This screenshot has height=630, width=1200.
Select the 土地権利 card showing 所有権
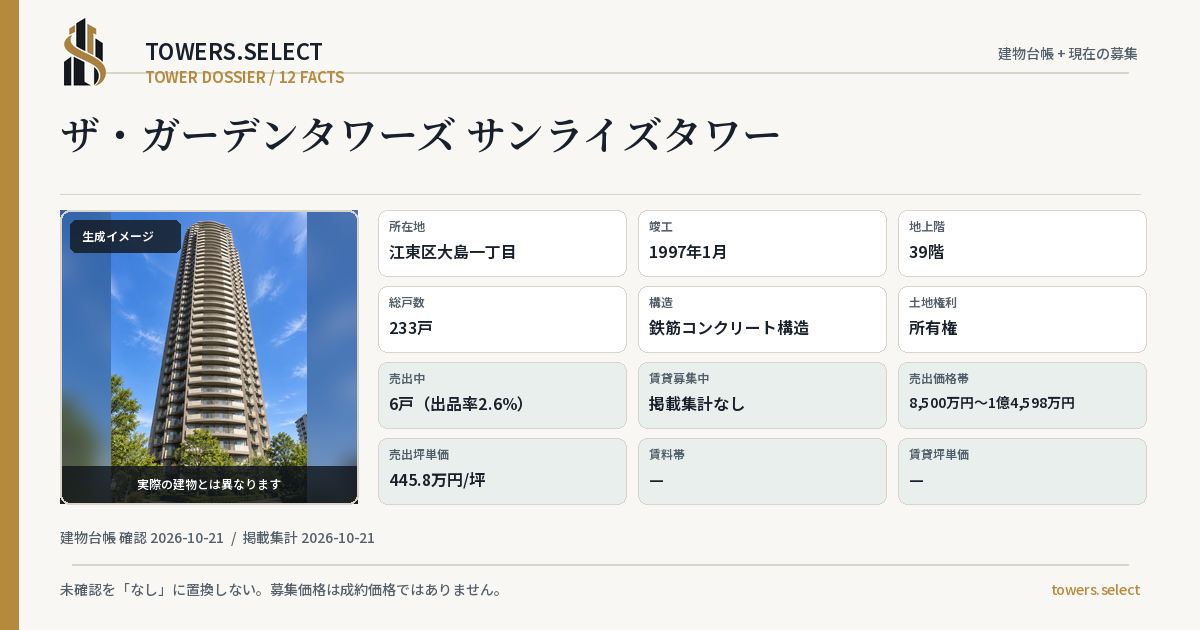coord(1022,319)
